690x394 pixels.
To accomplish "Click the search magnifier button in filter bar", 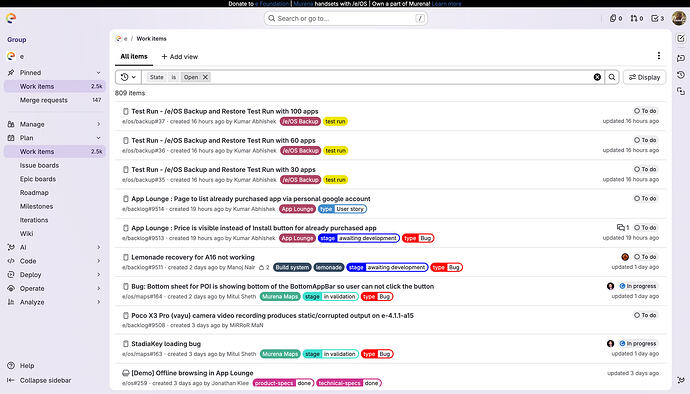I will [x=612, y=77].
